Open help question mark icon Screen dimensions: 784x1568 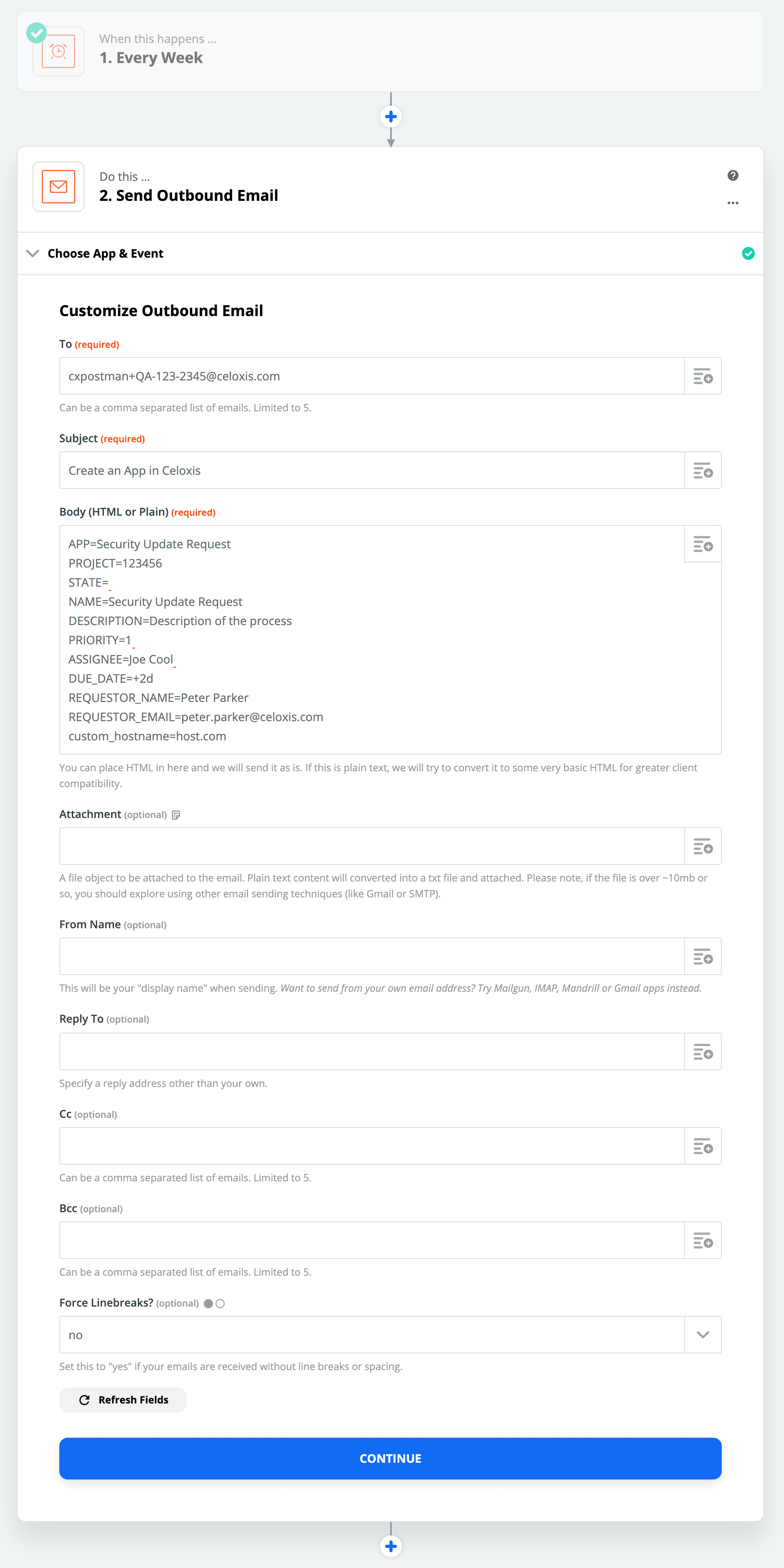click(x=733, y=175)
